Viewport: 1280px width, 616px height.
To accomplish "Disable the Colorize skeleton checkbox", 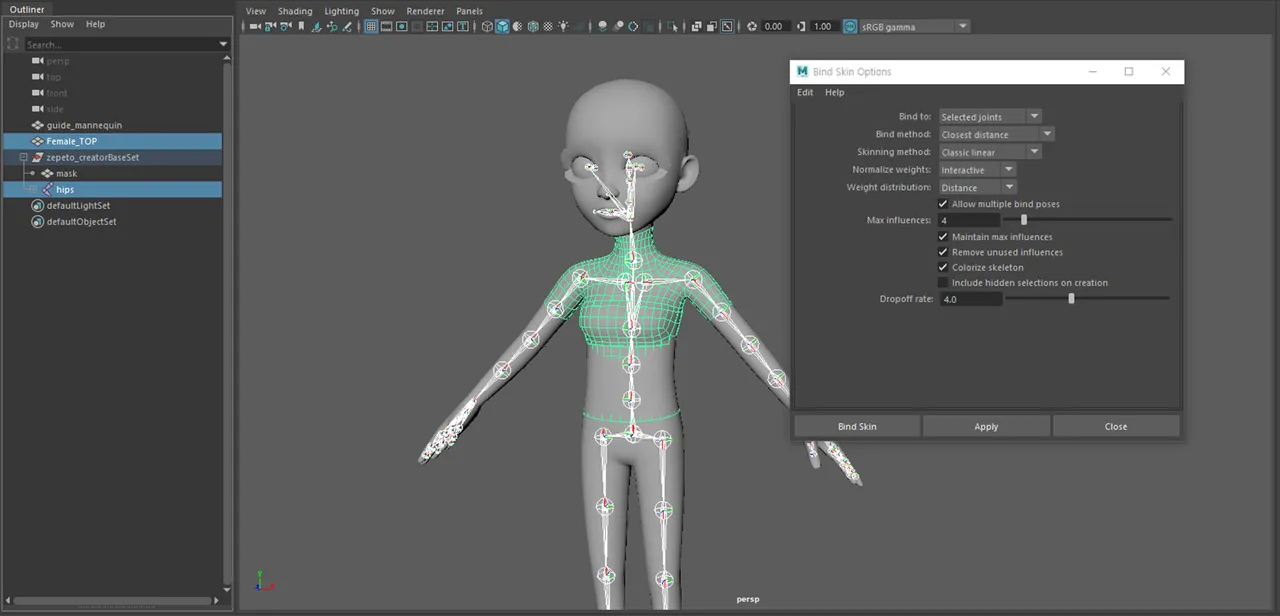I will (x=943, y=267).
